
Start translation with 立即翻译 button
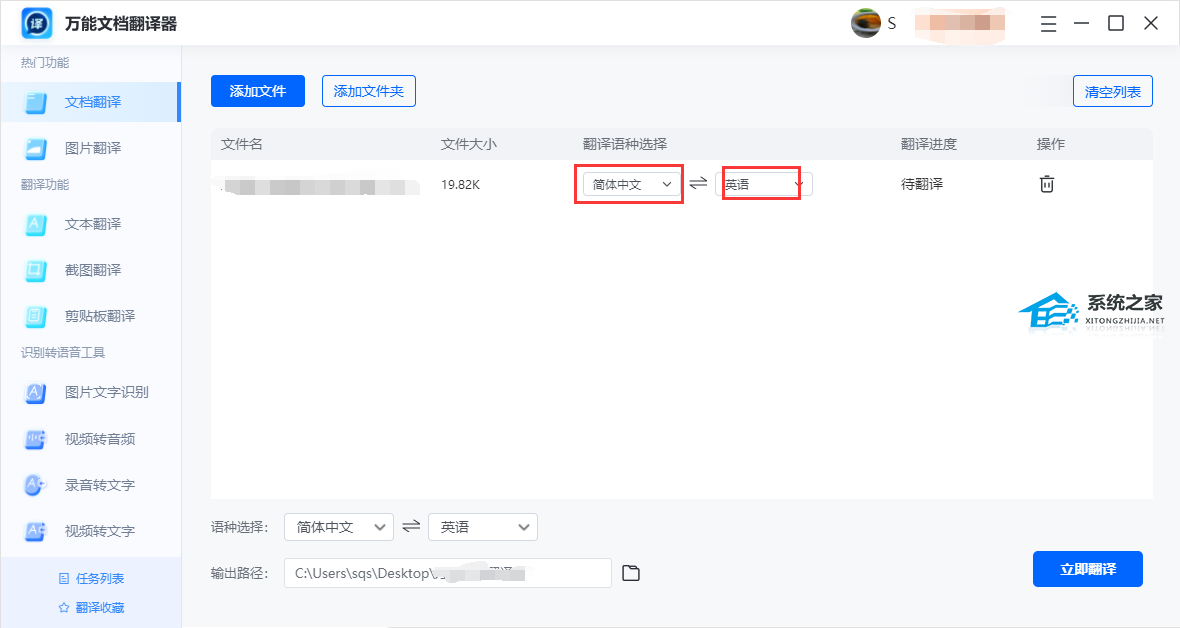point(1087,569)
